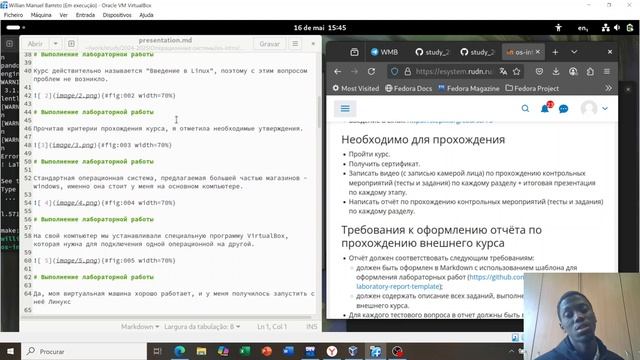Open the clock showing 16 de mai 15:45

tap(320, 28)
